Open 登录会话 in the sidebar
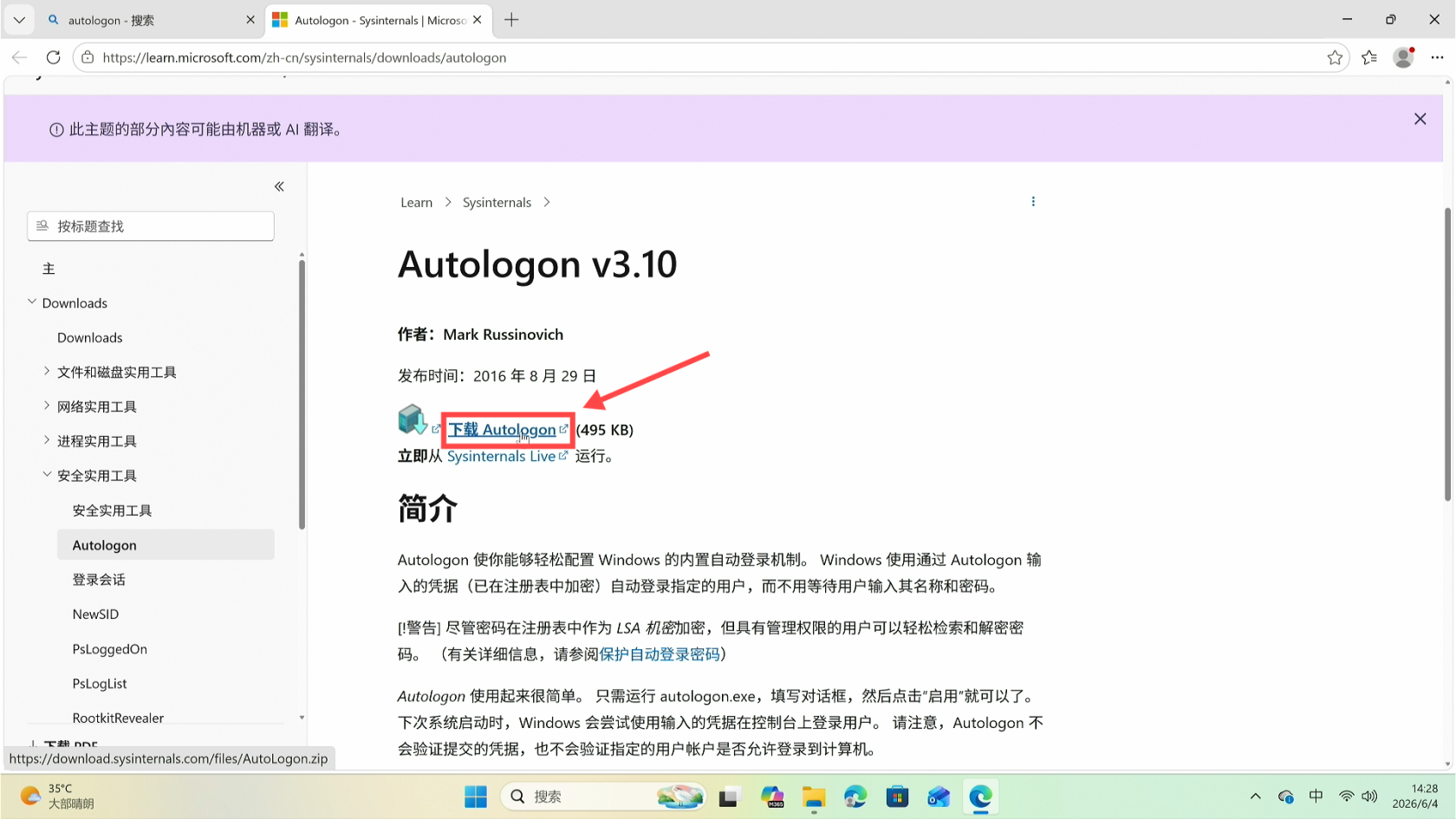 tap(99, 580)
